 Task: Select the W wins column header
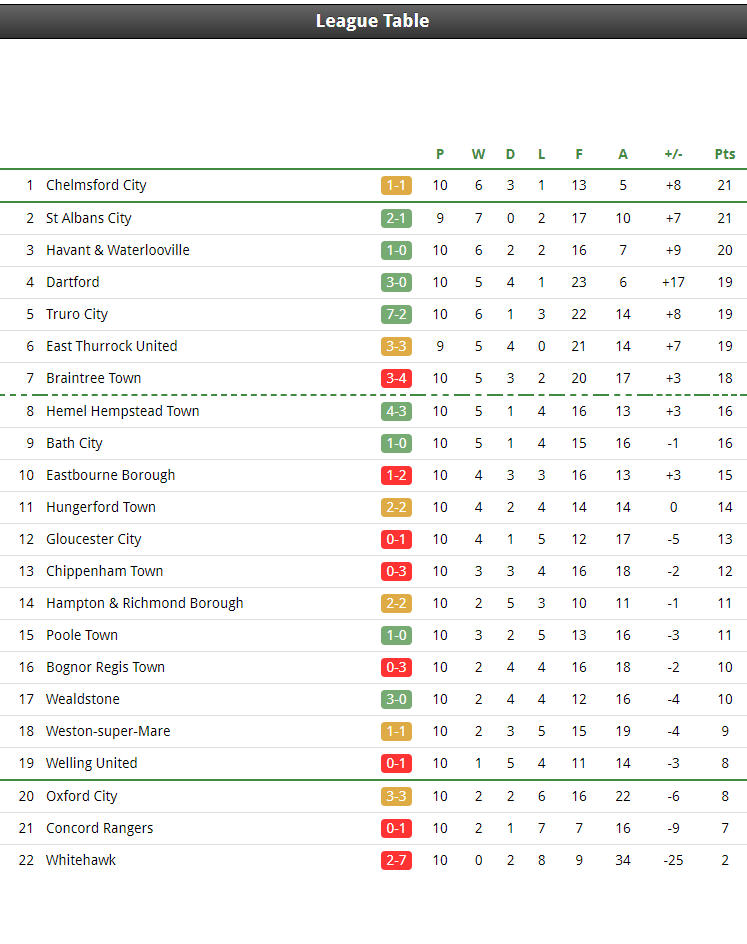[479, 154]
